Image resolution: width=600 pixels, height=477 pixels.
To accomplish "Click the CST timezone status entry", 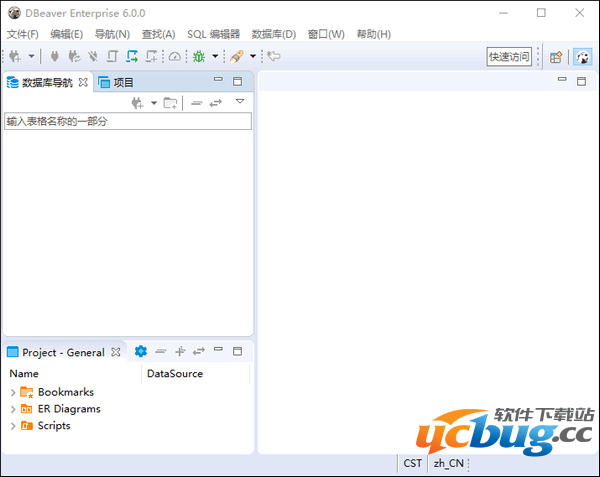I will click(x=412, y=463).
